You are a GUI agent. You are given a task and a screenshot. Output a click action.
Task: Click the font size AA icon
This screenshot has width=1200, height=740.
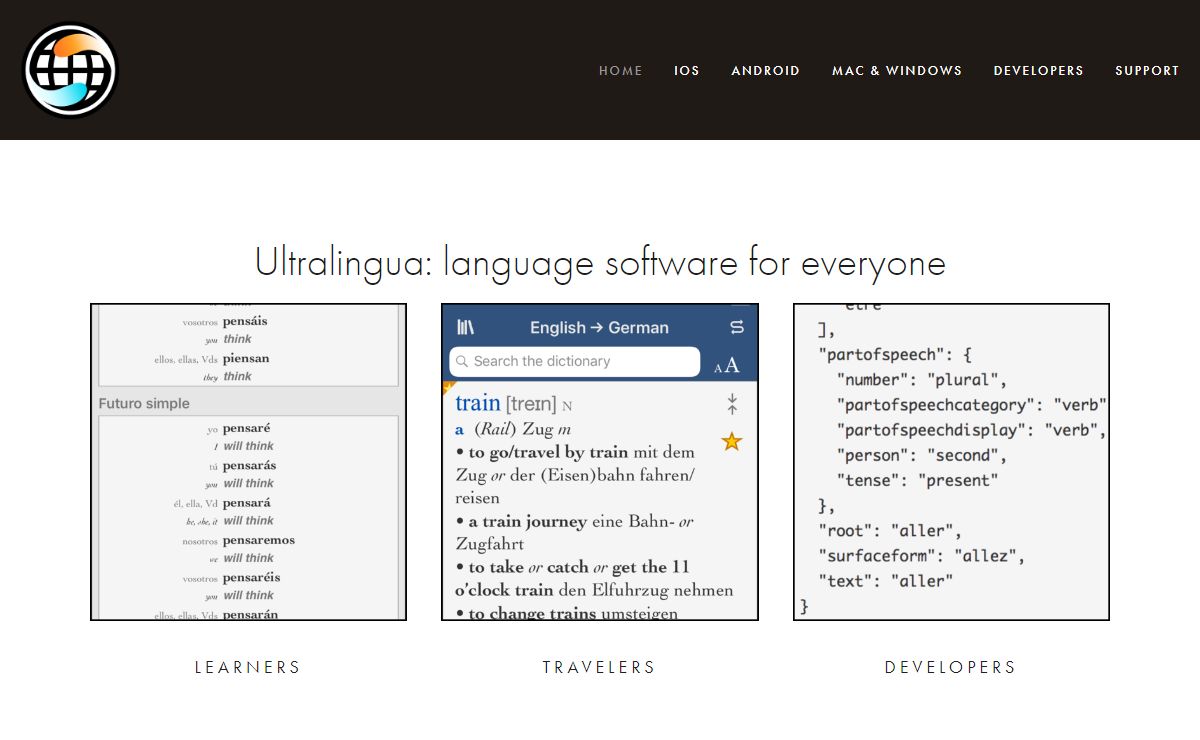[727, 365]
